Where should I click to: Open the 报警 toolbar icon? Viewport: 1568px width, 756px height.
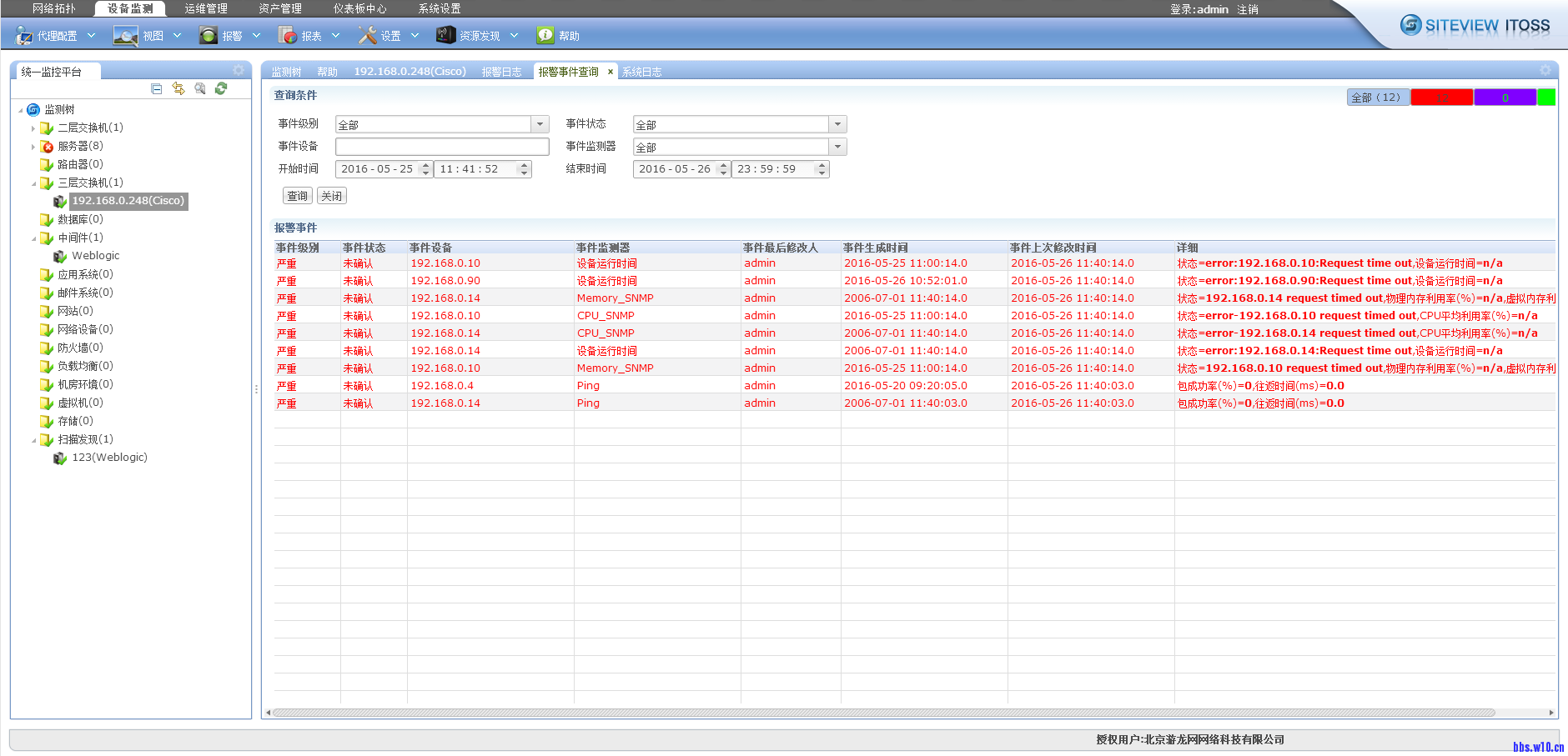(x=208, y=35)
